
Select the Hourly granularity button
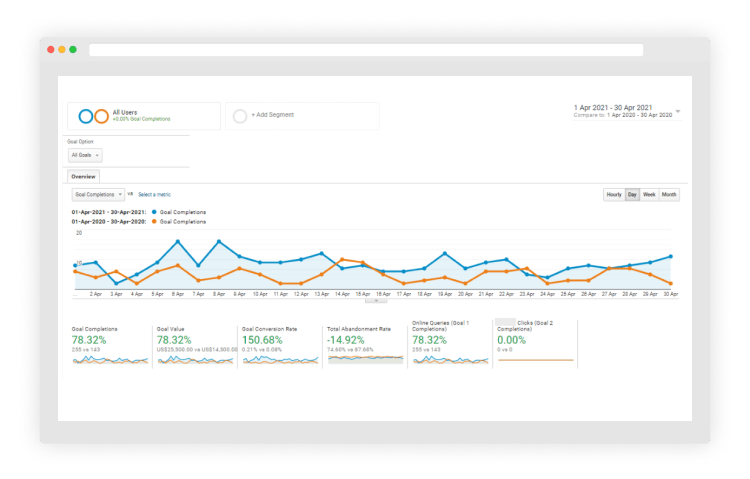[x=614, y=195]
